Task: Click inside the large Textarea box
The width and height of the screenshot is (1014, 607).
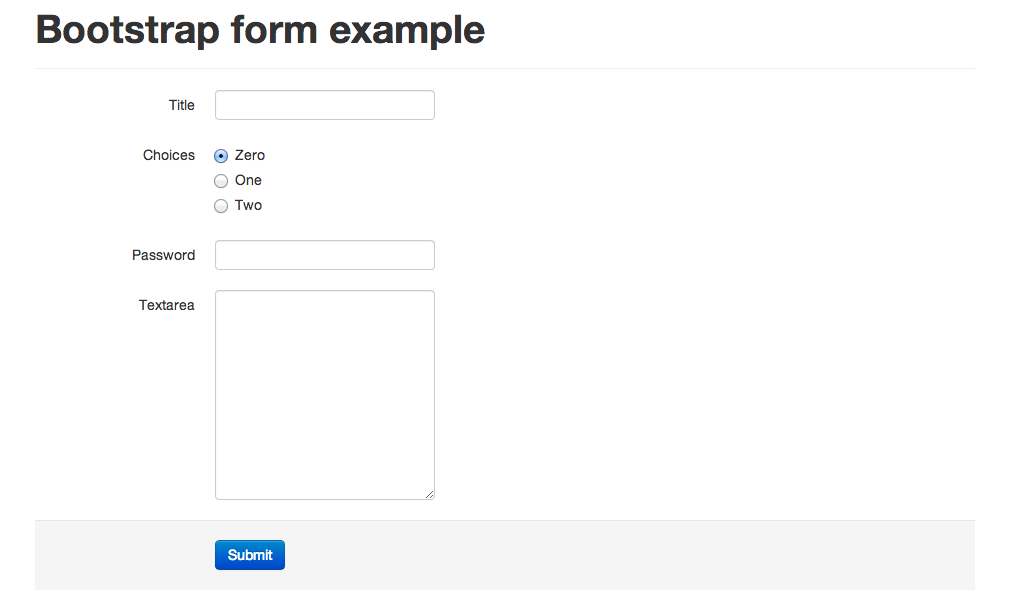Action: coord(324,394)
